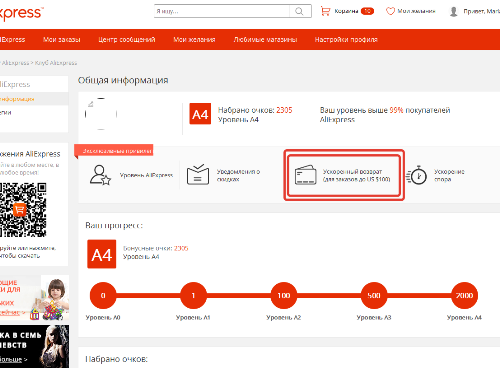Click the Ускорение спора privilege text

pos(449,175)
